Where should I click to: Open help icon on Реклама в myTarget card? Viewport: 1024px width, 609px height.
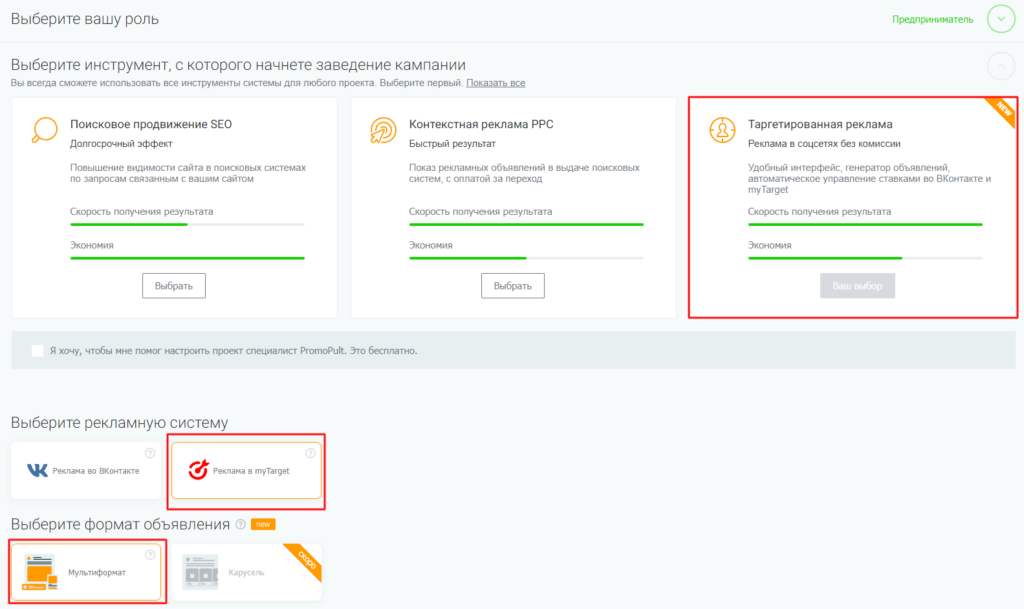point(310,453)
